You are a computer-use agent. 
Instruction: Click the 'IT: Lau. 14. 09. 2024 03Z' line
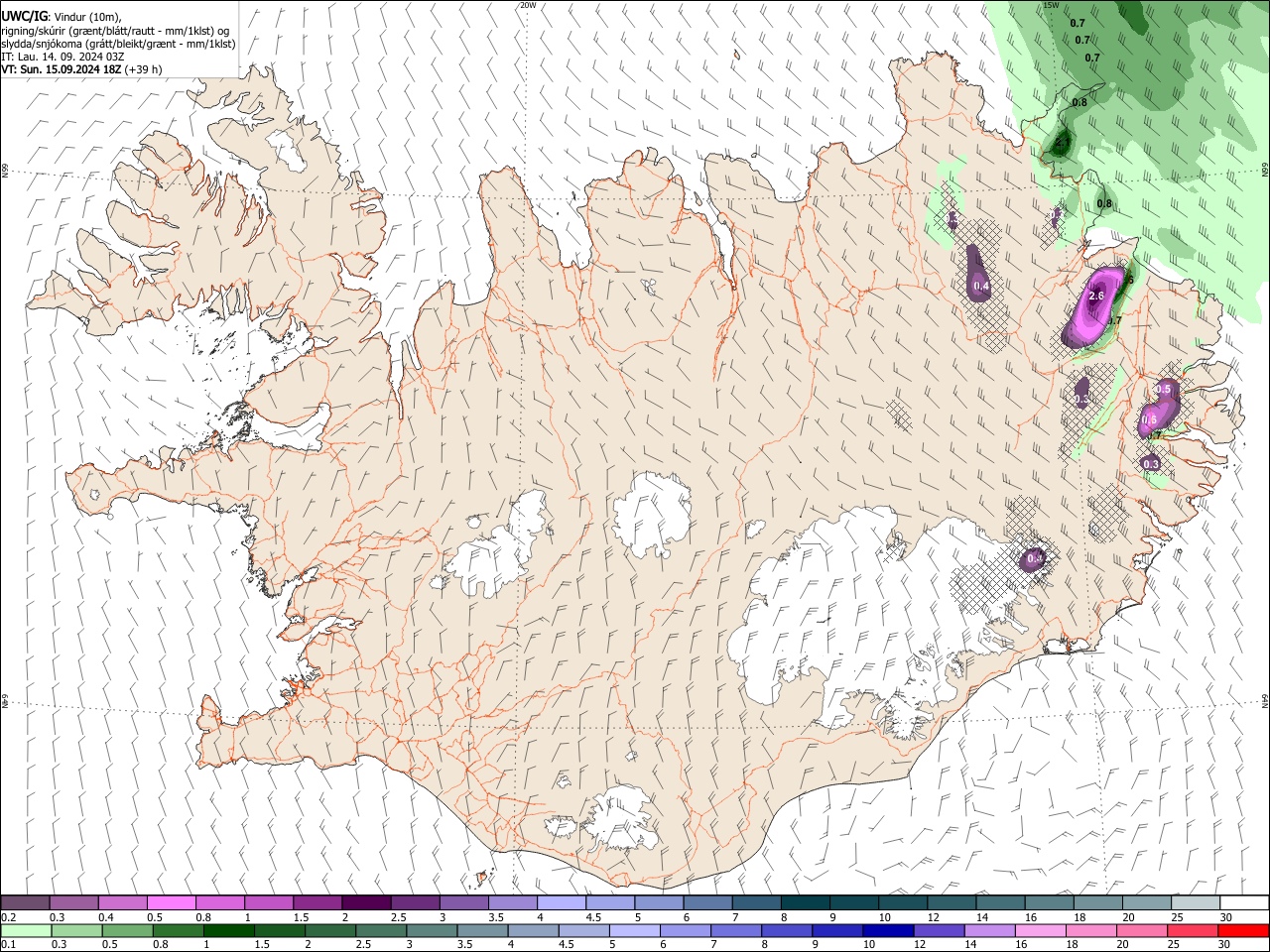tap(63, 57)
